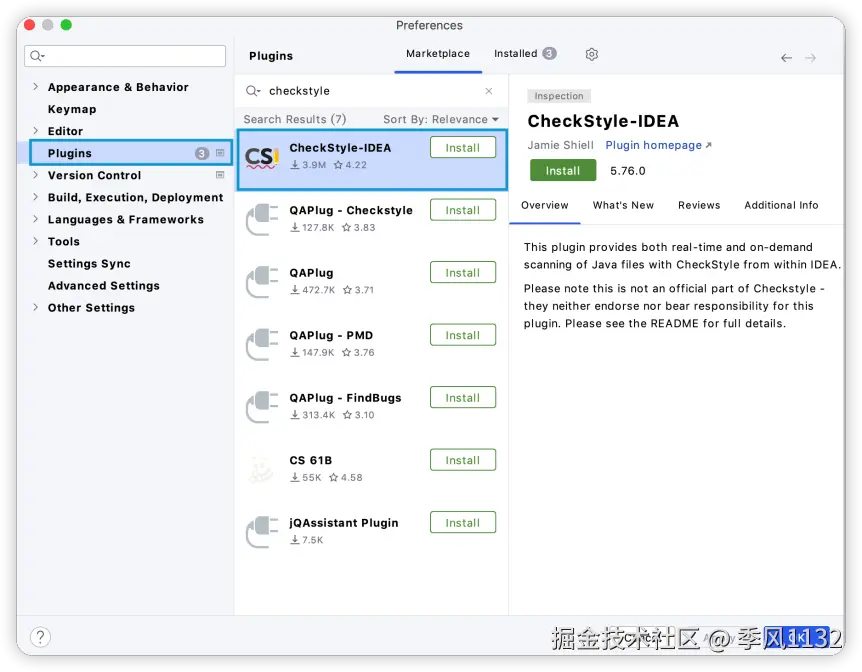Select the CS 61B result title
Screen dimensions: 862x672
pos(311,460)
